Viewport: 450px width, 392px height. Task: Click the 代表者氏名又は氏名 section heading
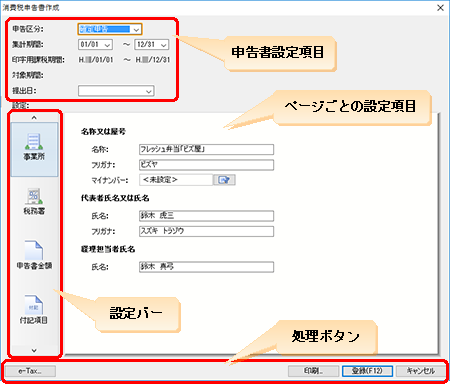click(115, 198)
